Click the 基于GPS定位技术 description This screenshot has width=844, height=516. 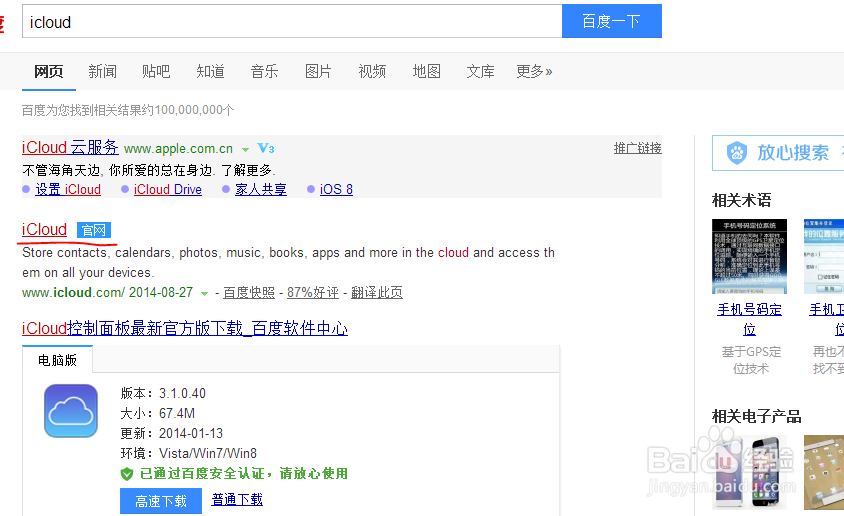click(x=751, y=360)
